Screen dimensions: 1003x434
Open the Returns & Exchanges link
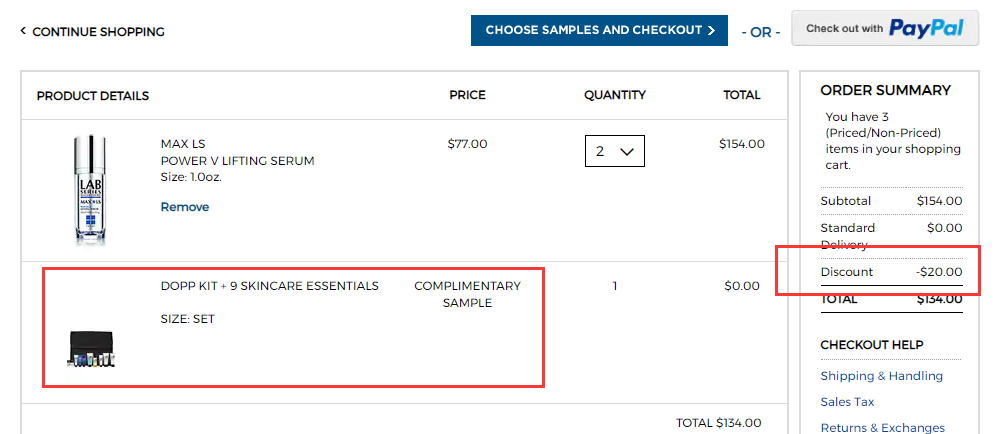tap(882, 427)
